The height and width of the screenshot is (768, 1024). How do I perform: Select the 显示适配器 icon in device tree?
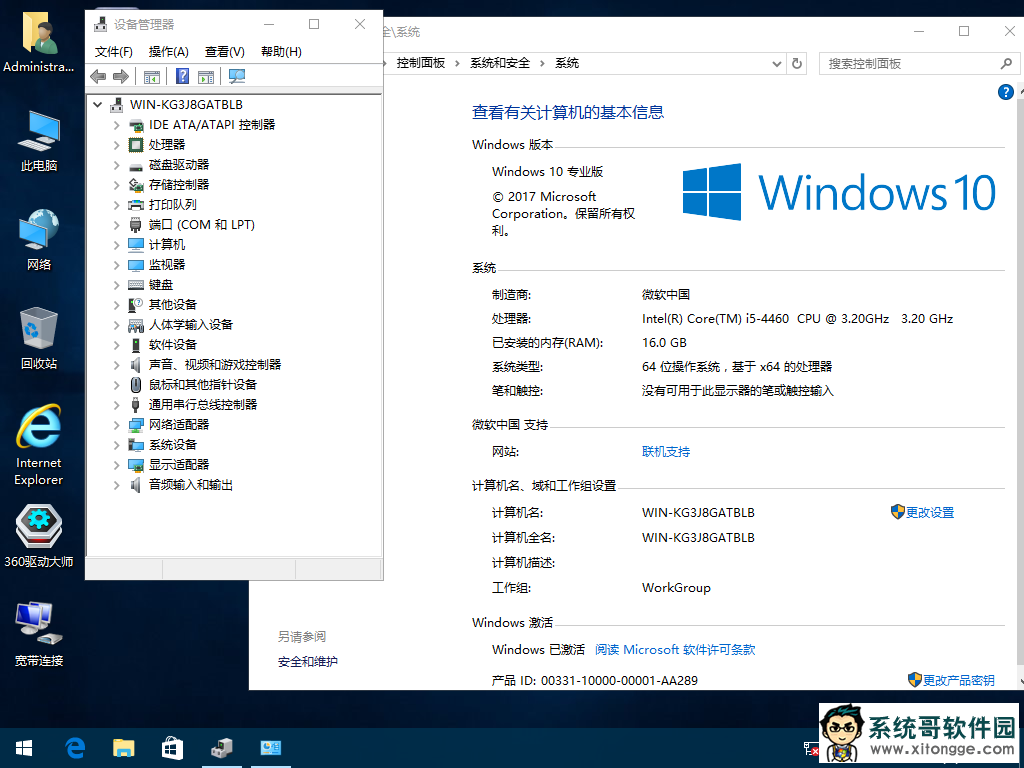[136, 464]
